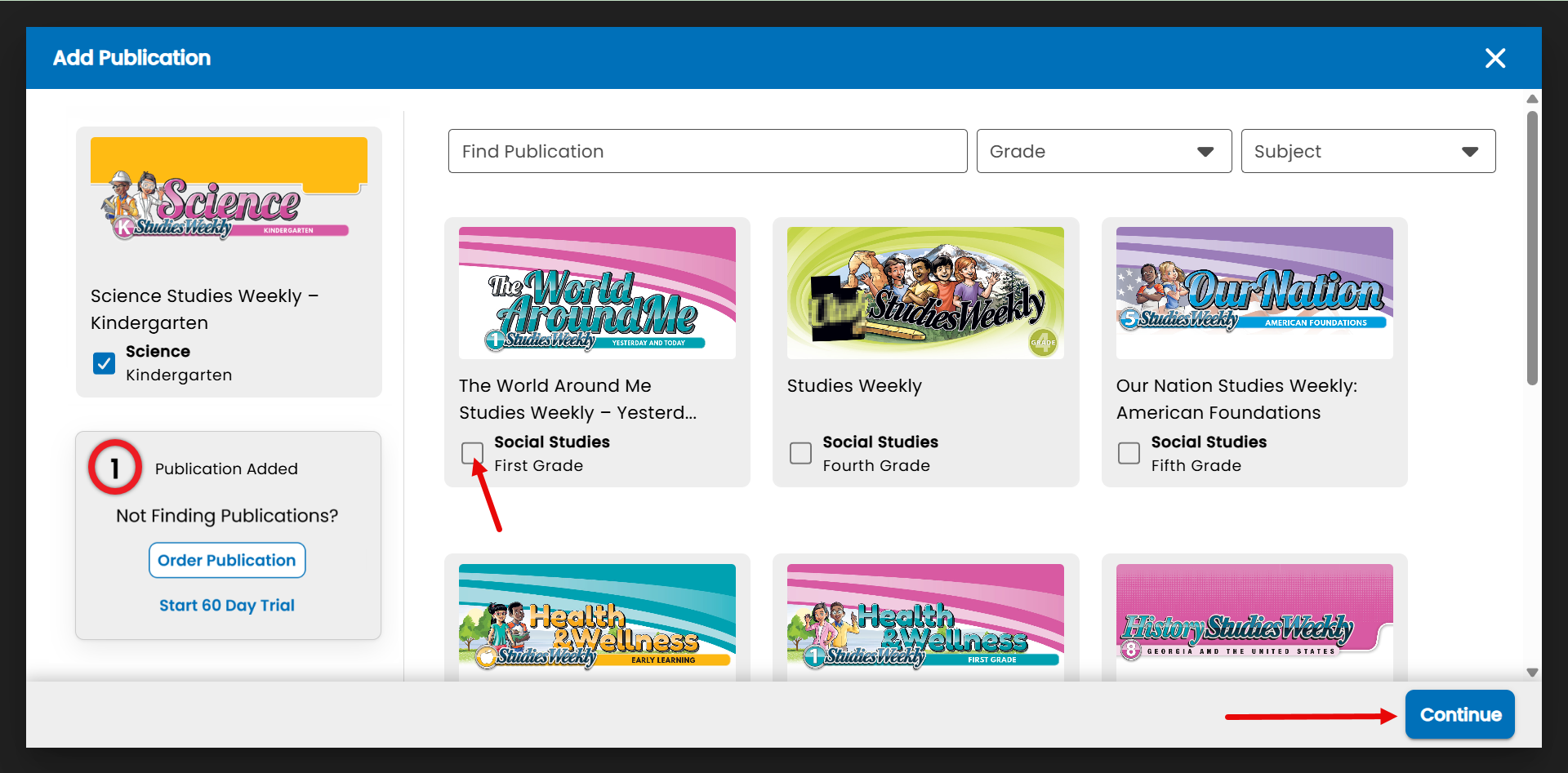The image size is (1568, 773).
Task: Select the Grade 4 Studies Weekly cover
Action: (925, 293)
